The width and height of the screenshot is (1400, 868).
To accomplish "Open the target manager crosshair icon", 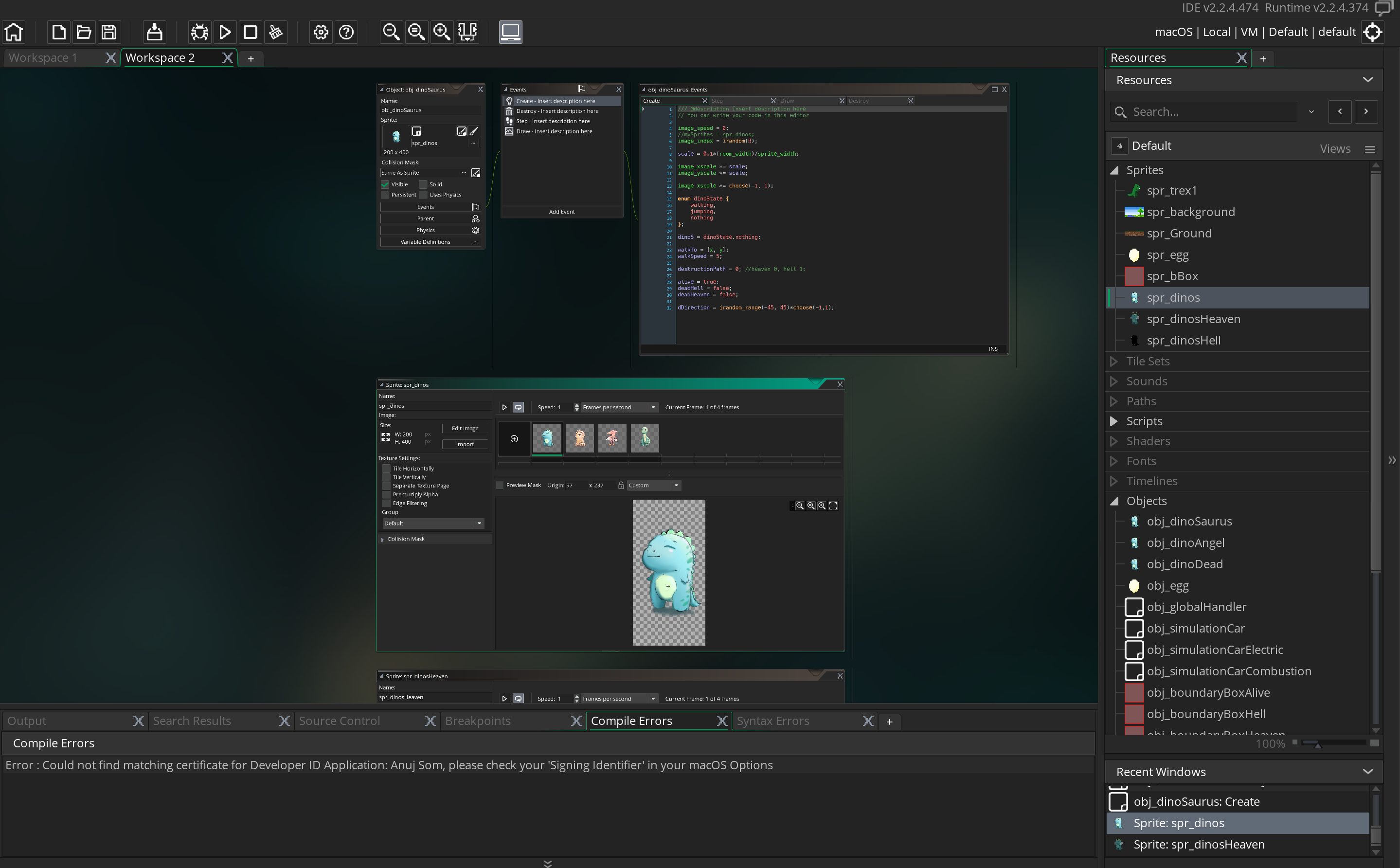I will (x=1372, y=32).
